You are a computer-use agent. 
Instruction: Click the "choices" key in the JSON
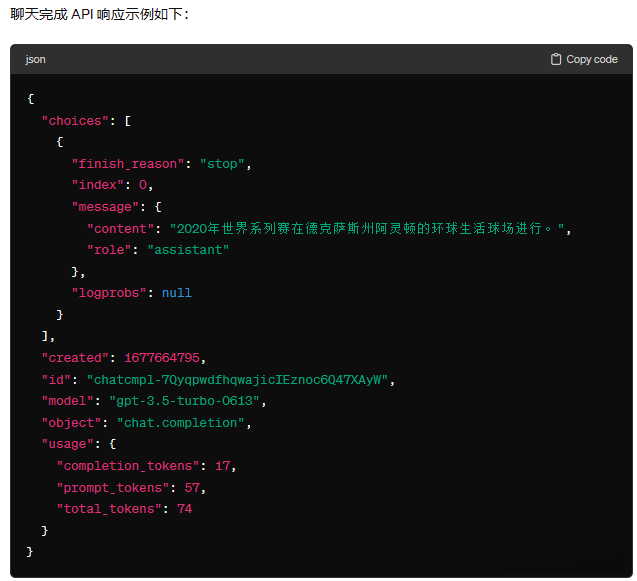click(75, 121)
